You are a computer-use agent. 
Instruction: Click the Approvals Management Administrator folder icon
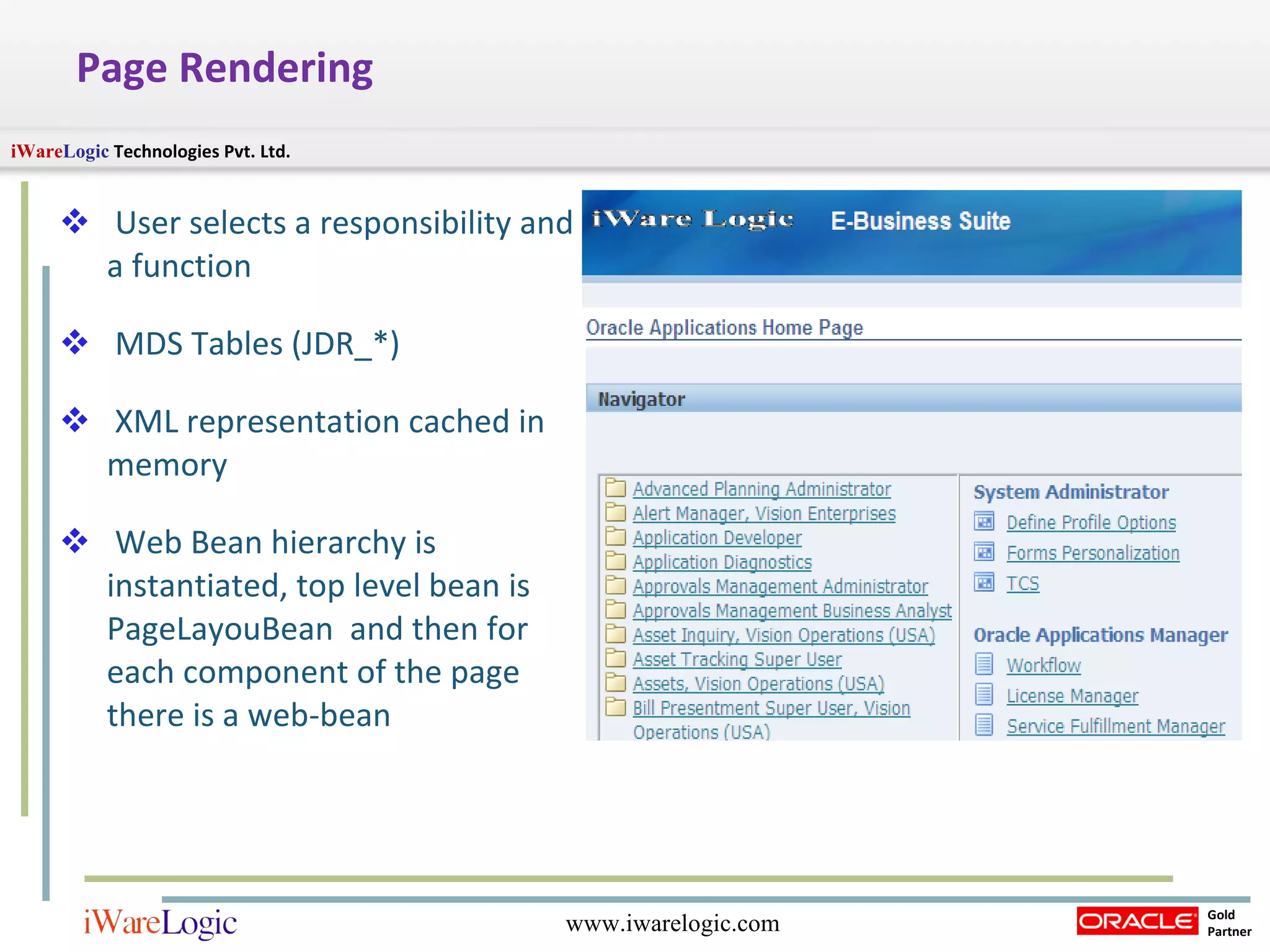pos(615,585)
